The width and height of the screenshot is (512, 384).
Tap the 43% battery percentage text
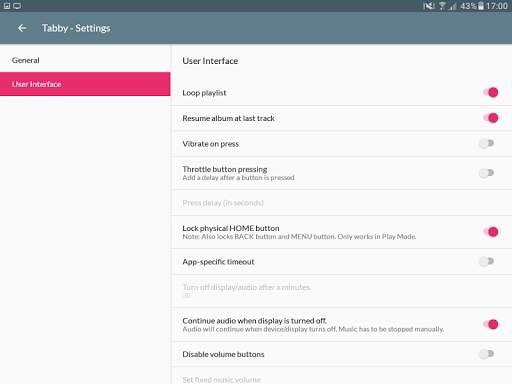[468, 6]
